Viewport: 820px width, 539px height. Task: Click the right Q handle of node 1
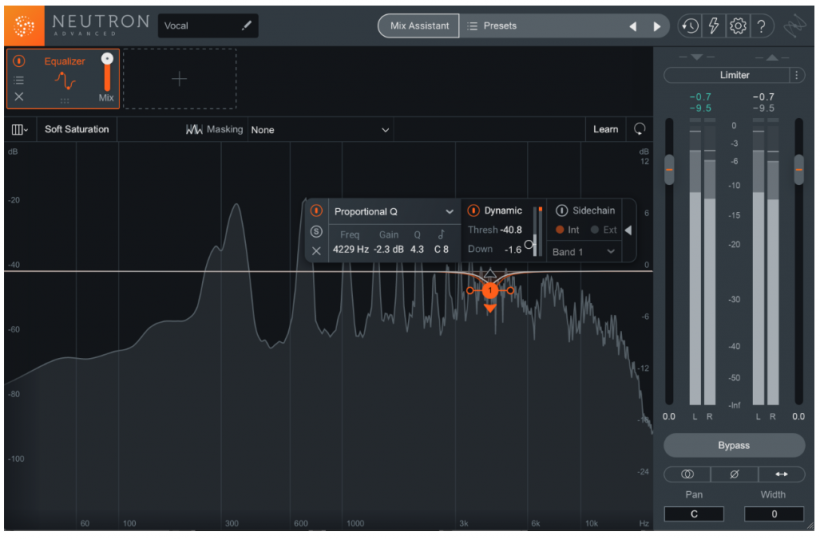pyautogui.click(x=510, y=290)
